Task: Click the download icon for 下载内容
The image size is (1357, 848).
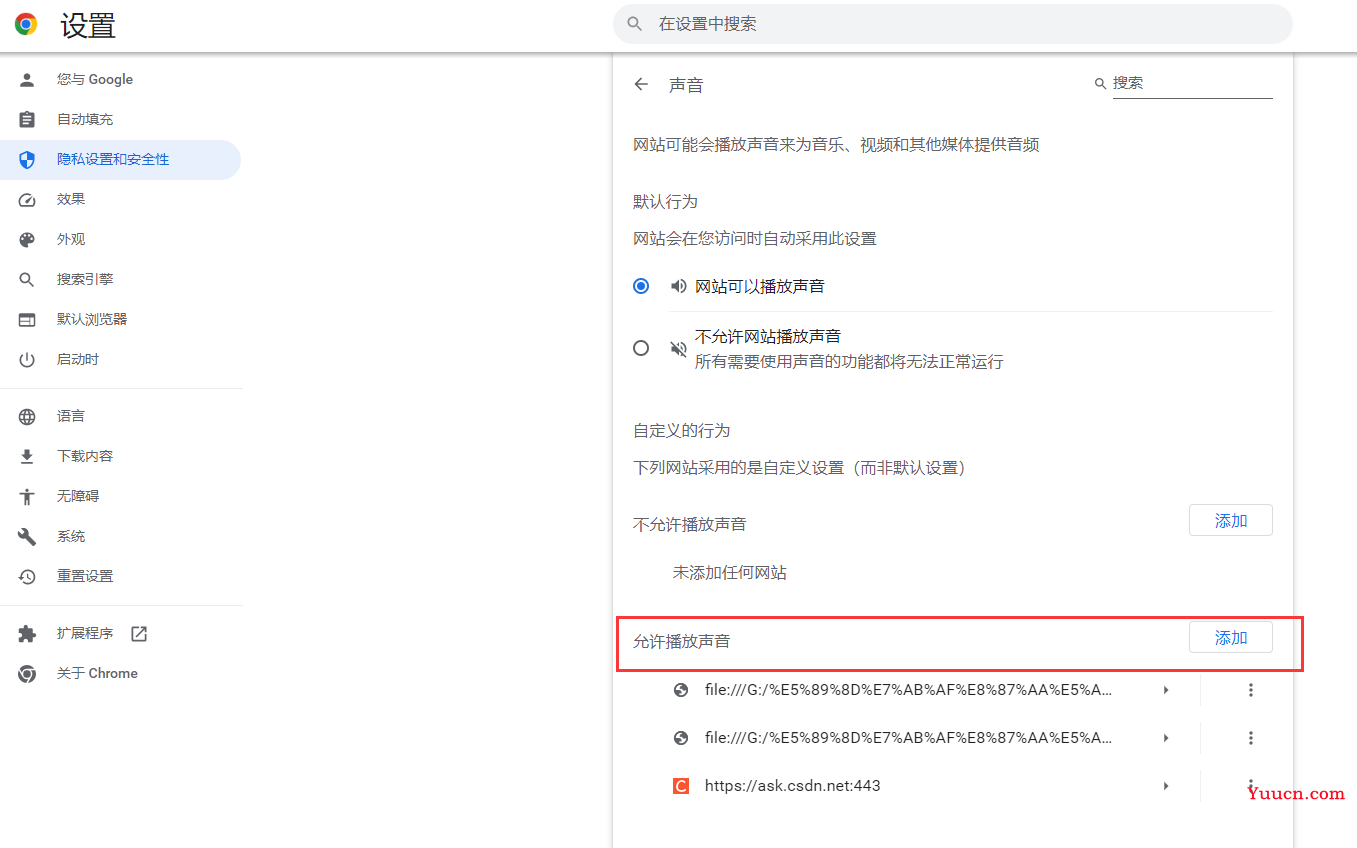Action: pyautogui.click(x=27, y=456)
